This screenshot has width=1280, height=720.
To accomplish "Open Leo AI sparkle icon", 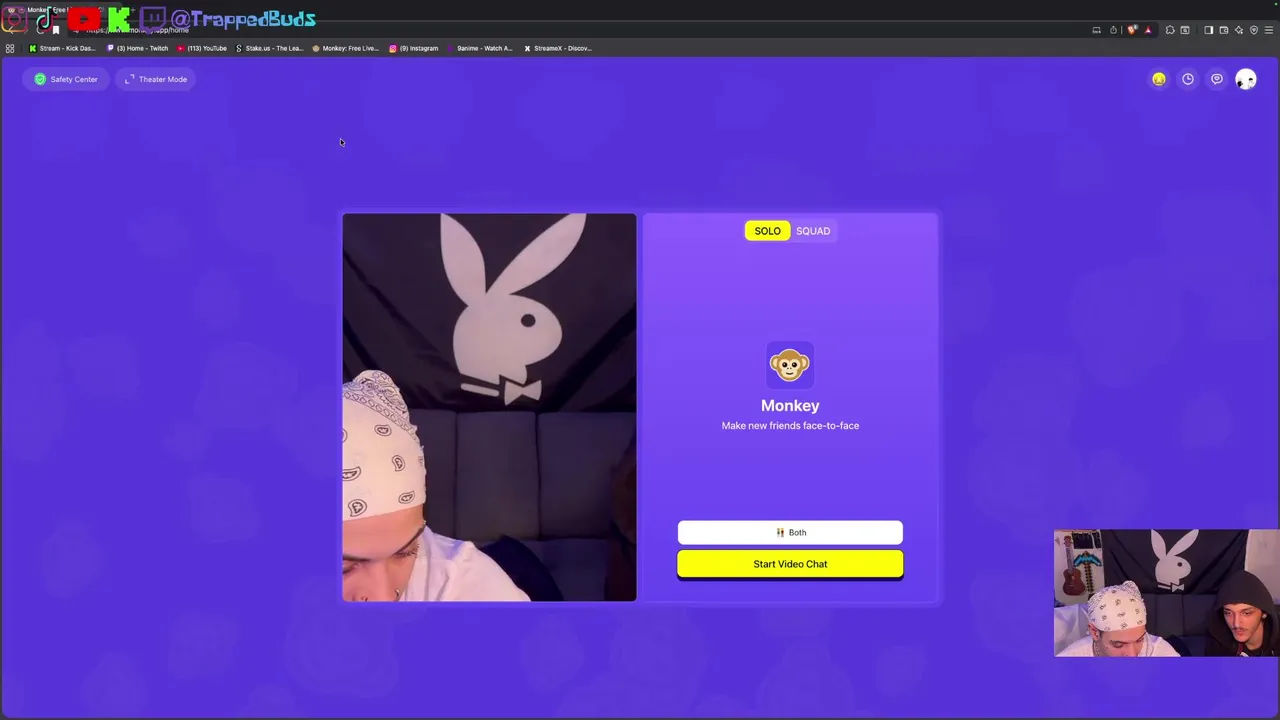I will coord(1239,30).
